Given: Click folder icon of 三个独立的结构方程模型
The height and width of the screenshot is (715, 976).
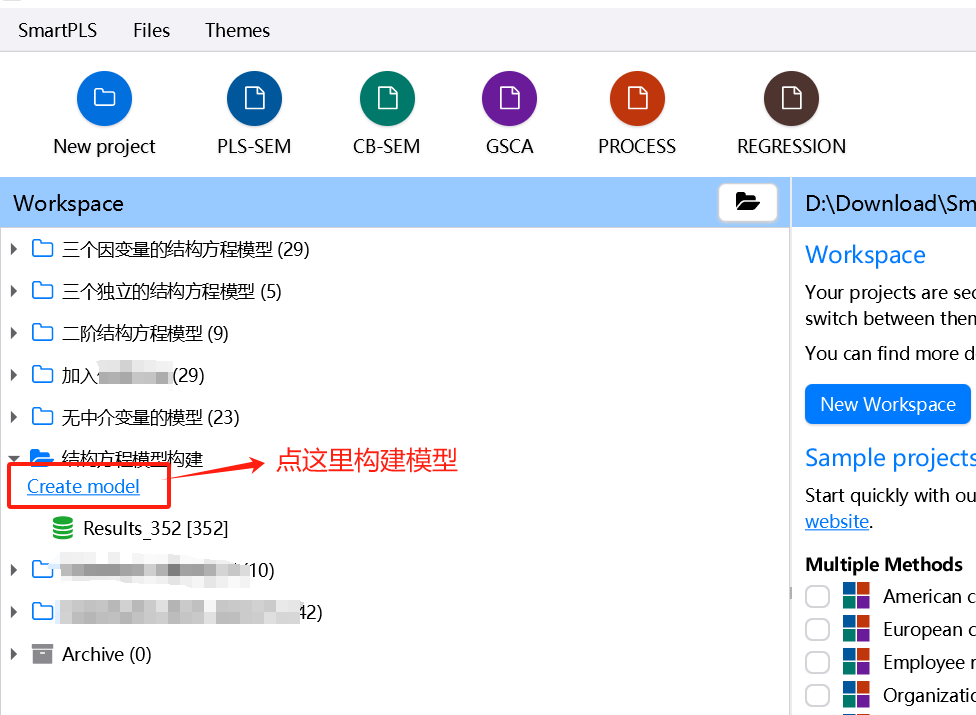Looking at the screenshot, I should (x=42, y=290).
